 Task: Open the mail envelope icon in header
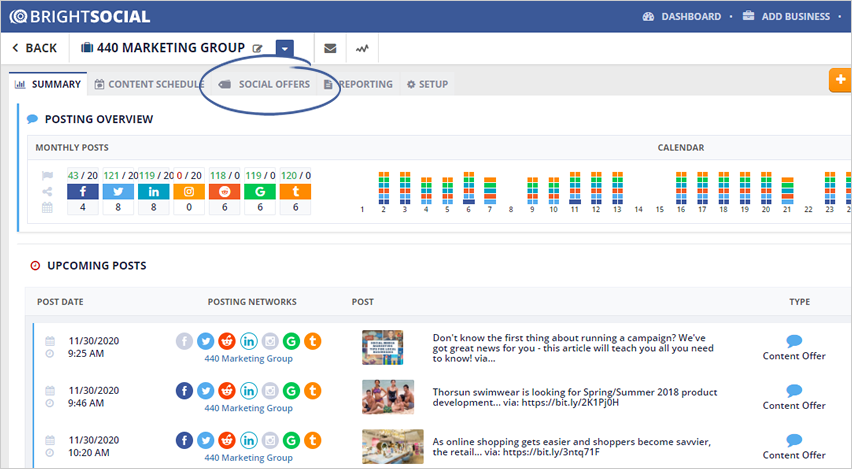click(330, 48)
